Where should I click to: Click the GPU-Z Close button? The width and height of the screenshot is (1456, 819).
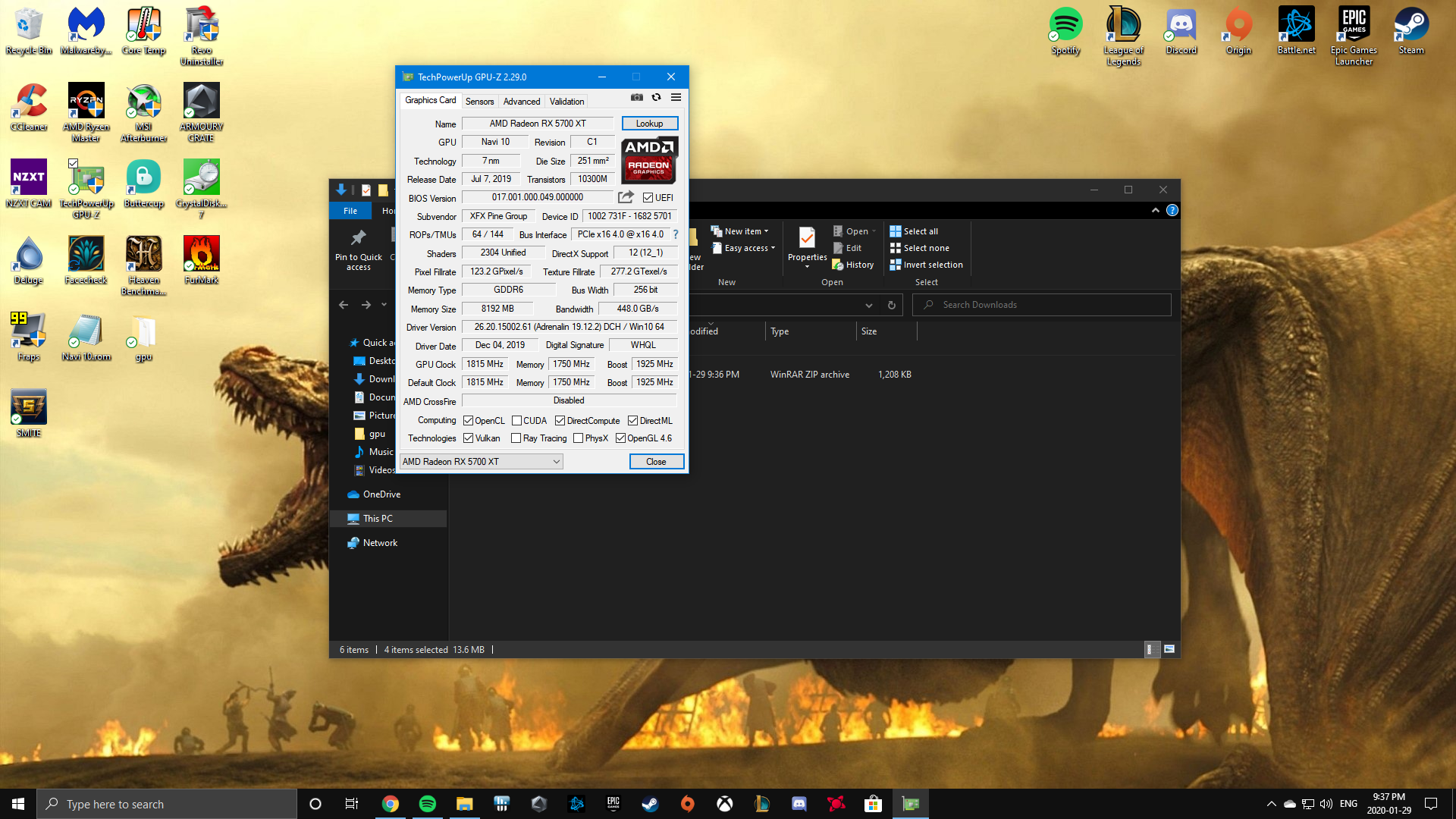[656, 462]
